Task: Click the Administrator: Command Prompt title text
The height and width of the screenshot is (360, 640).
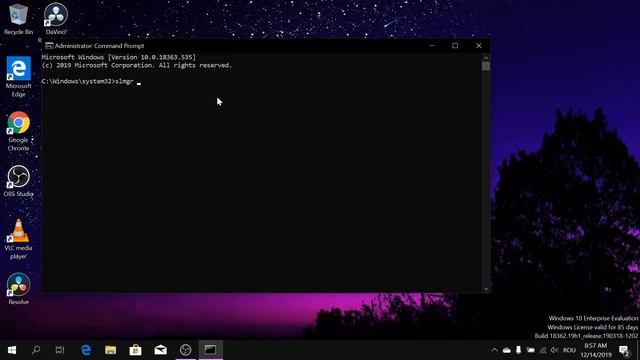Action: click(x=99, y=46)
